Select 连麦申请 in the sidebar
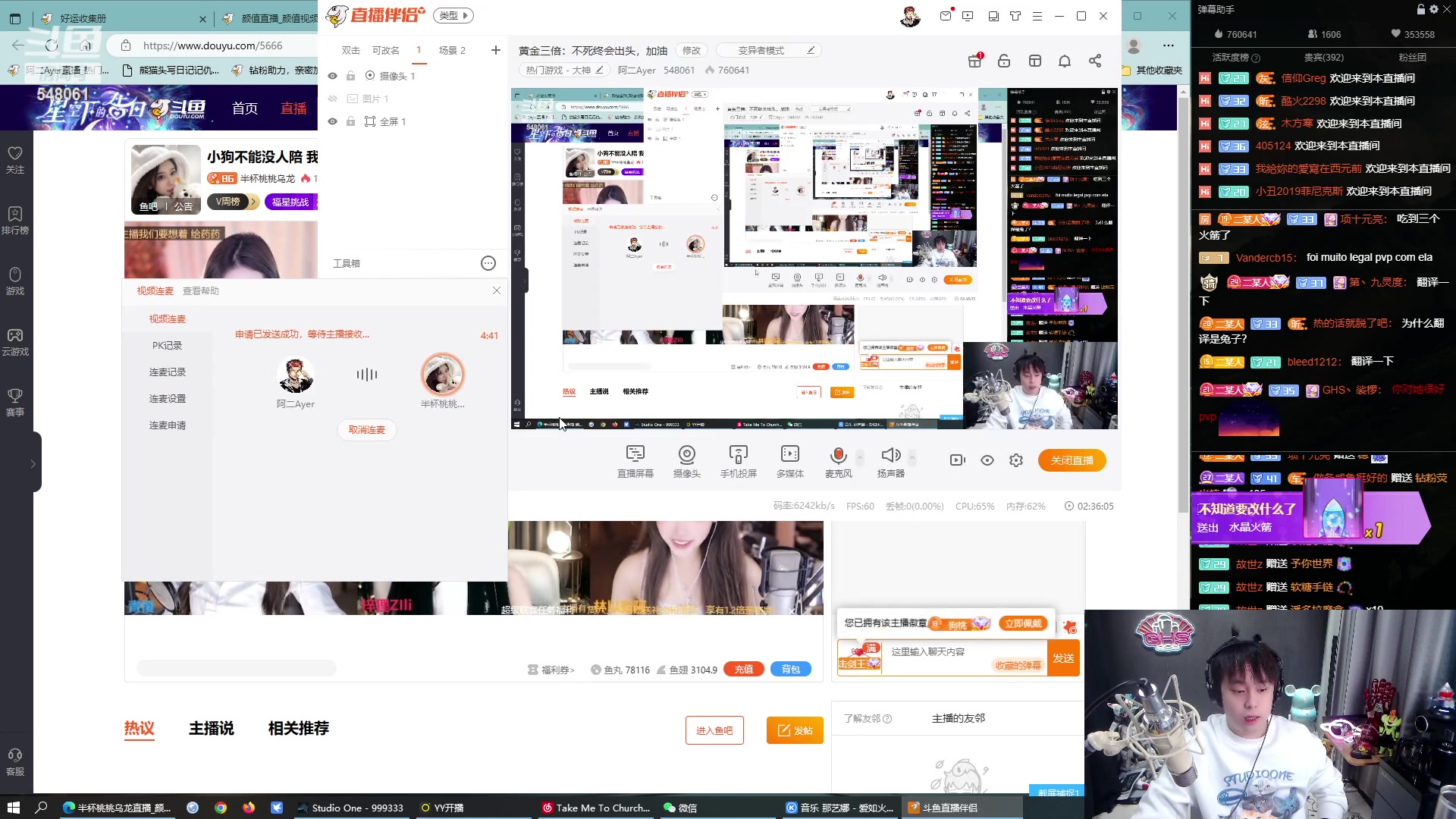1456x819 pixels. [167, 425]
